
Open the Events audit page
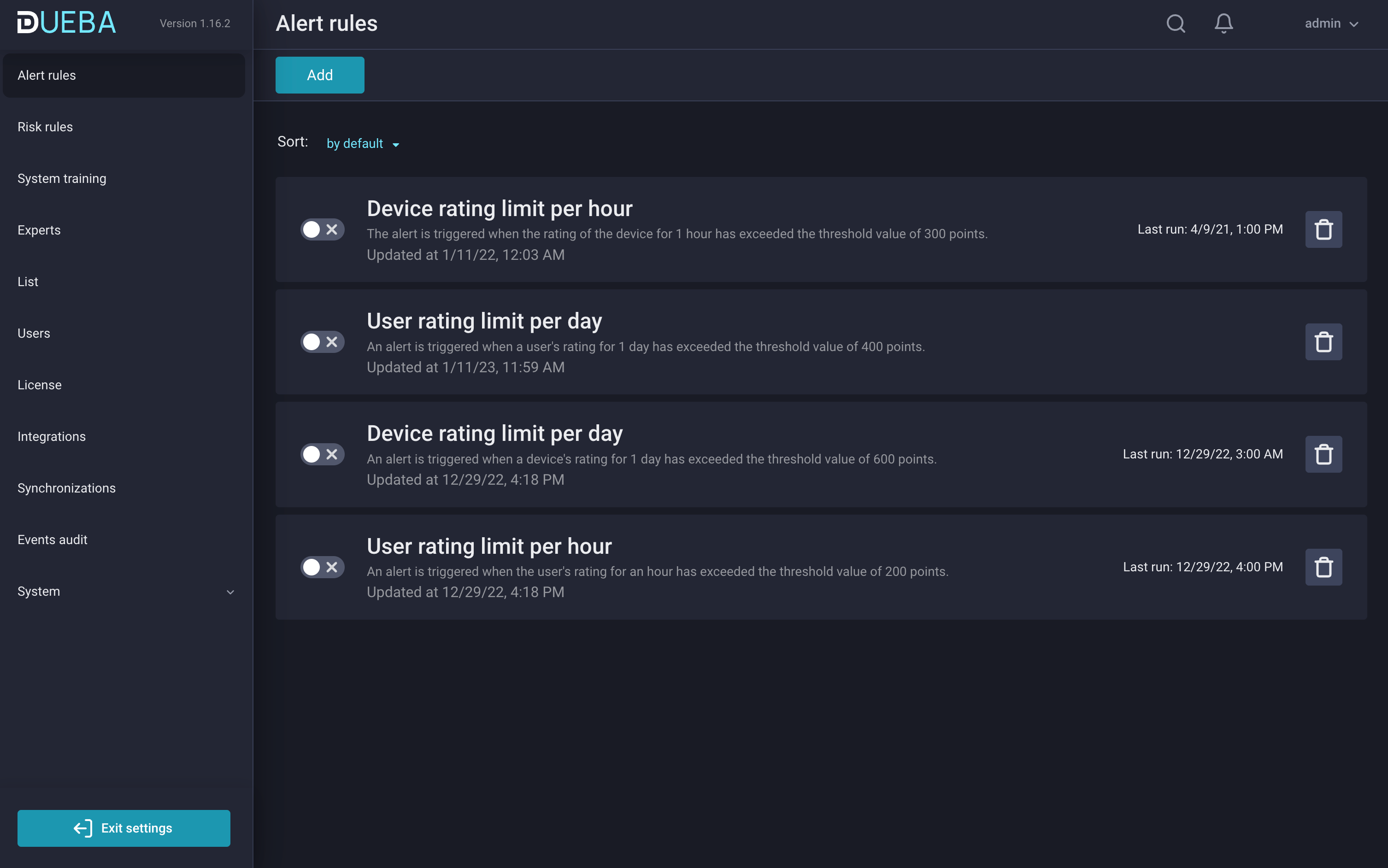pyautogui.click(x=52, y=540)
